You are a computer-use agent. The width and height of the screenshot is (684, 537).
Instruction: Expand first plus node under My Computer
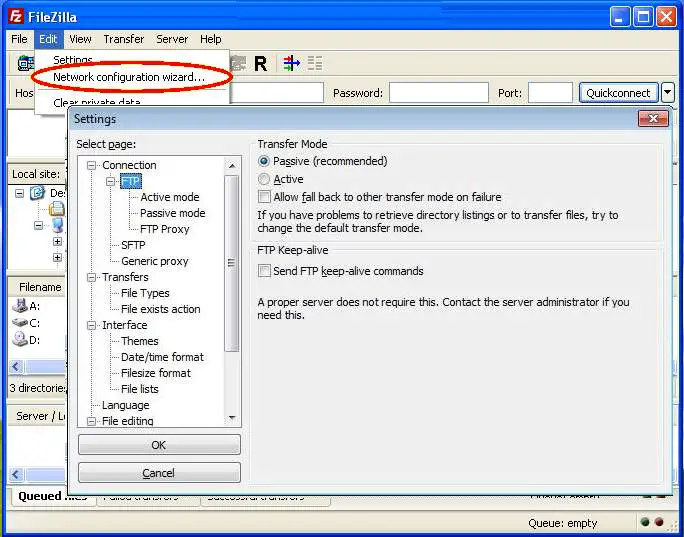click(x=57, y=241)
